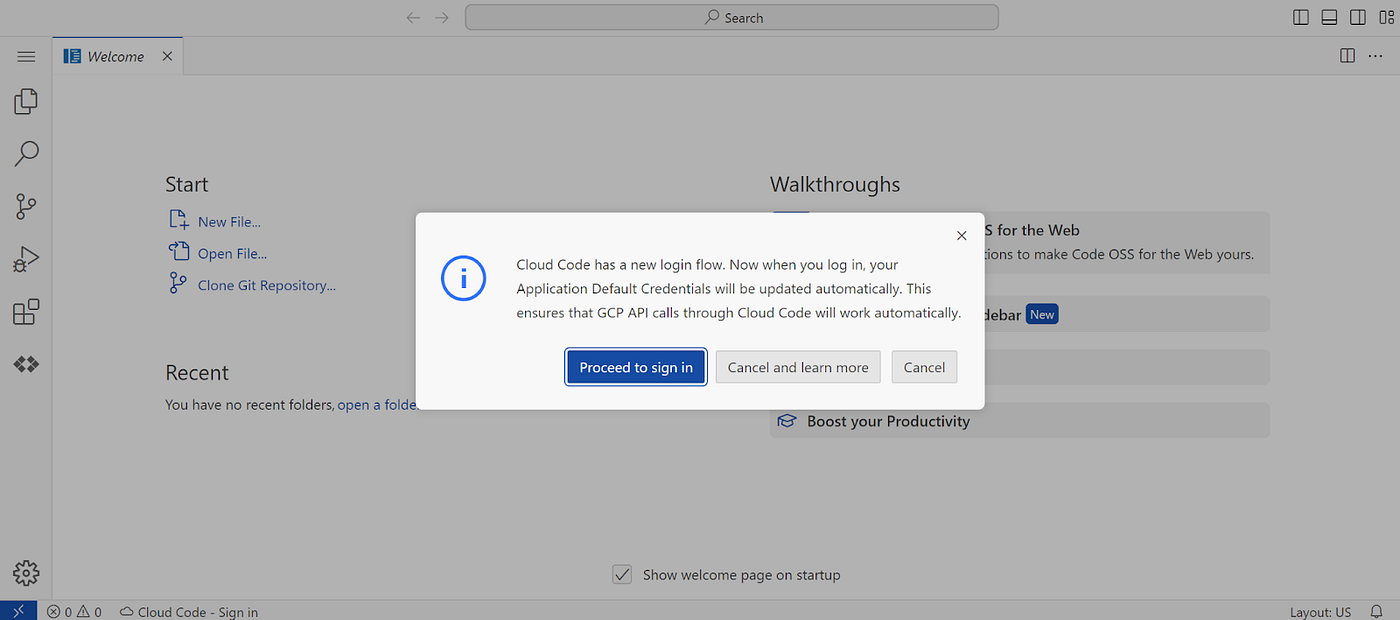Click Cloud Code - Sign in status item
This screenshot has height=620, width=1400.
click(188, 612)
